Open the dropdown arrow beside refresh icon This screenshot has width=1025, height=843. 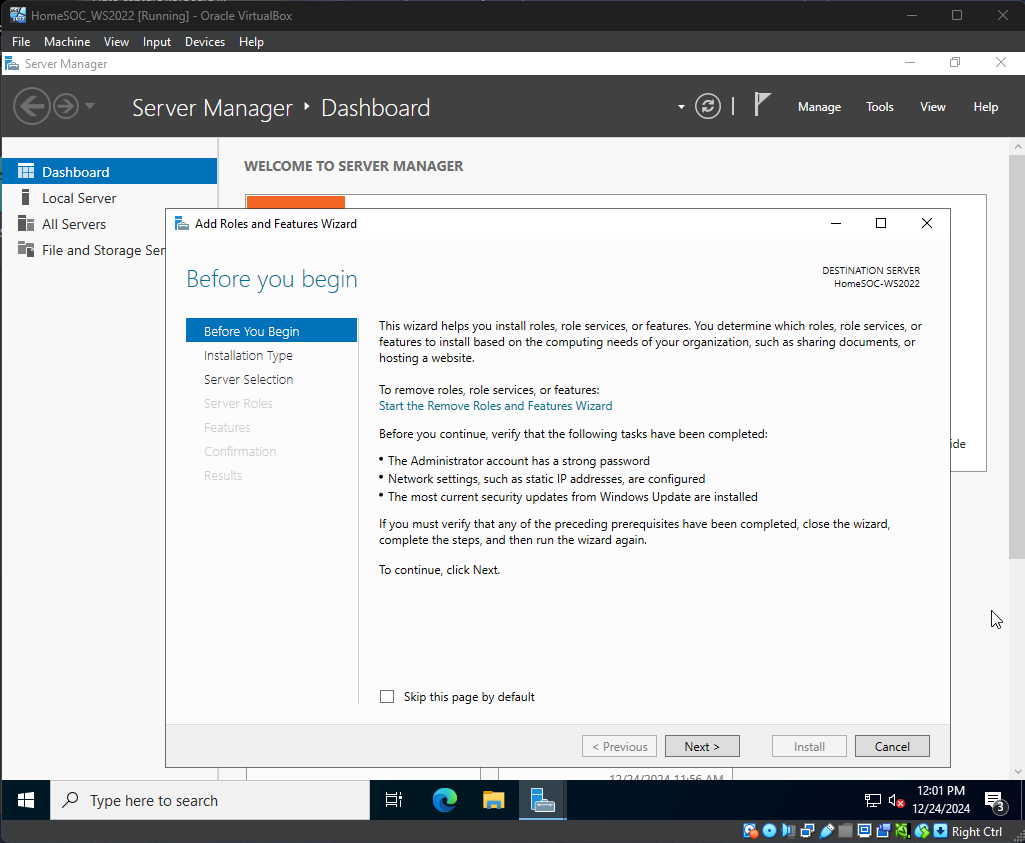tap(681, 107)
